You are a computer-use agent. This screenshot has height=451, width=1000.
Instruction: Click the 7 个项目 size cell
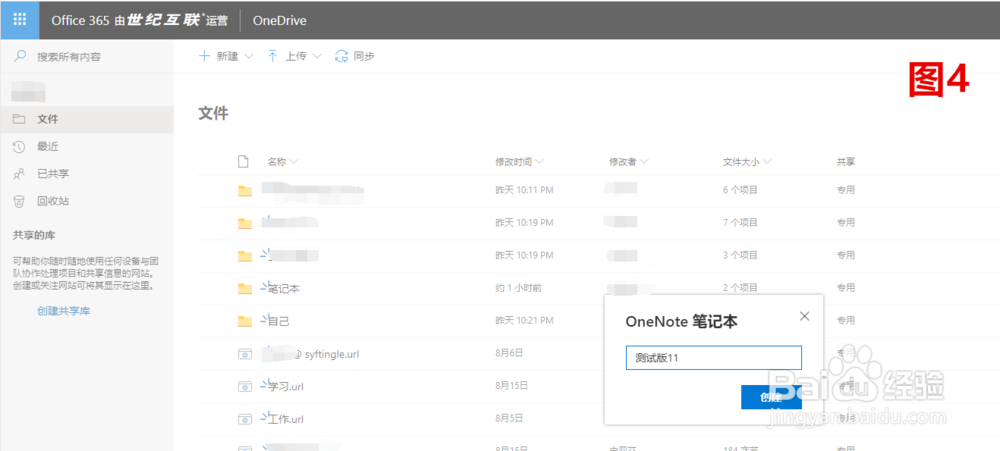coord(740,223)
